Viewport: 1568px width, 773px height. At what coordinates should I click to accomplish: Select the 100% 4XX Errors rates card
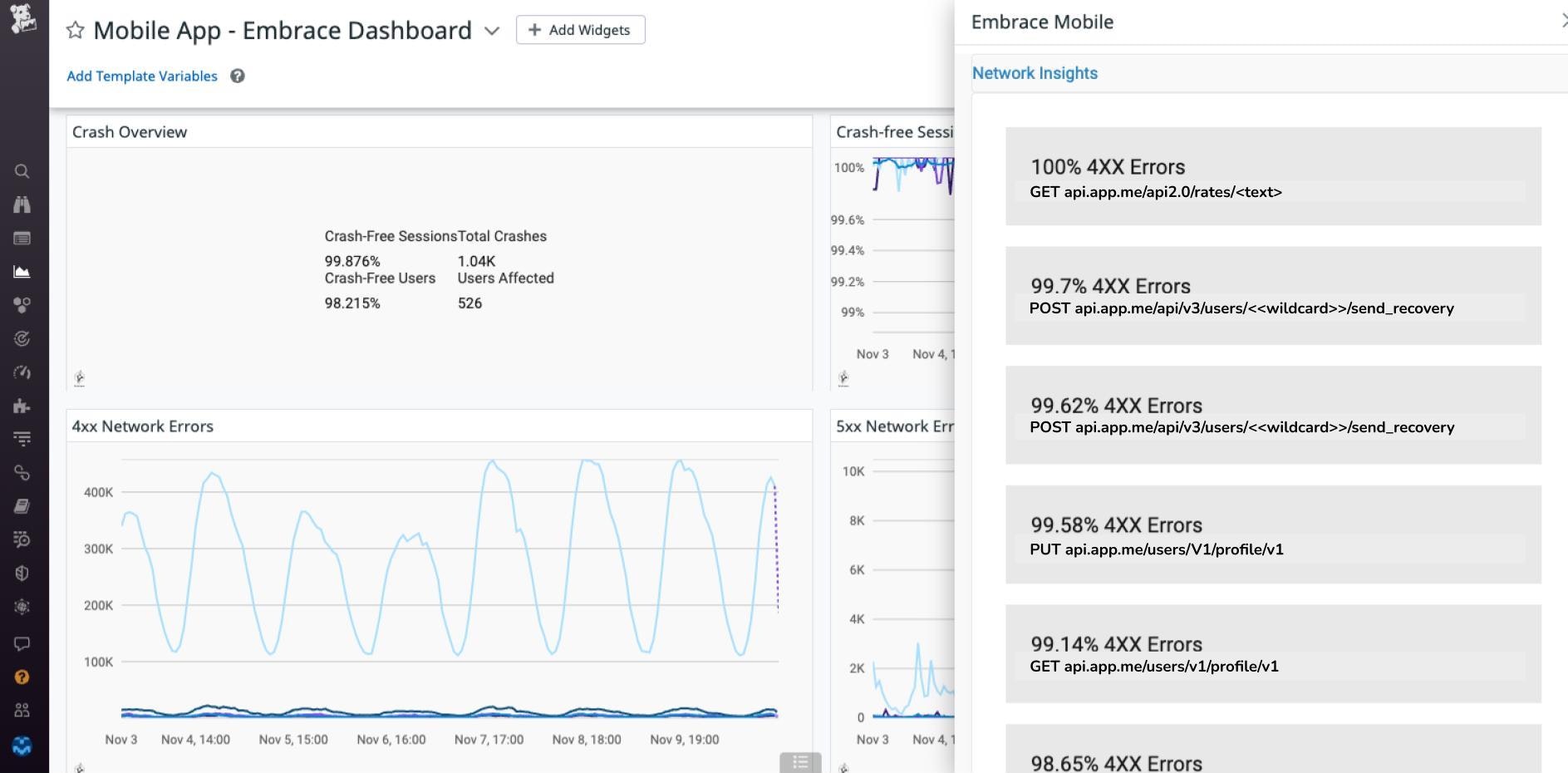point(1272,176)
